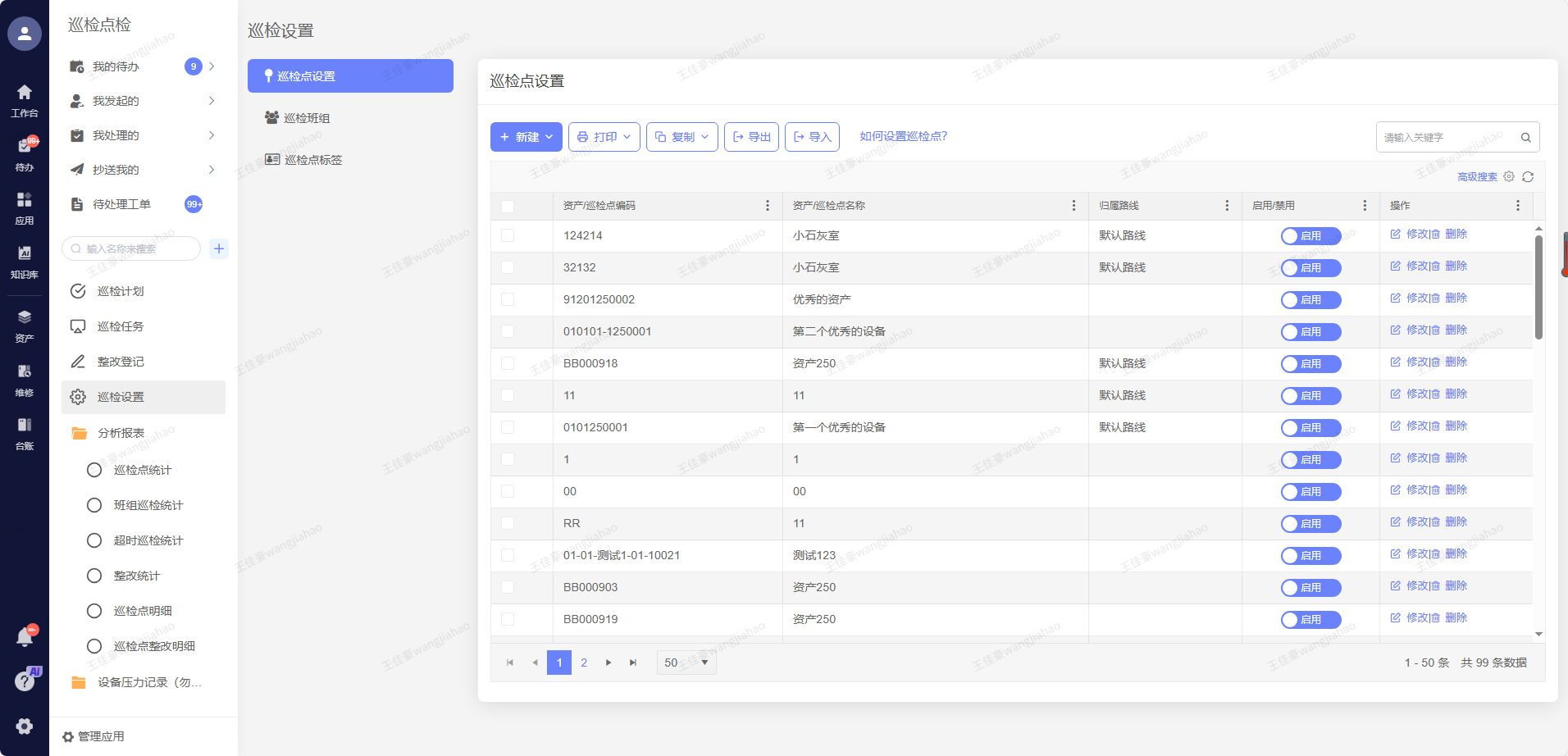Toggle 启用 switch for row 124214

click(1310, 236)
